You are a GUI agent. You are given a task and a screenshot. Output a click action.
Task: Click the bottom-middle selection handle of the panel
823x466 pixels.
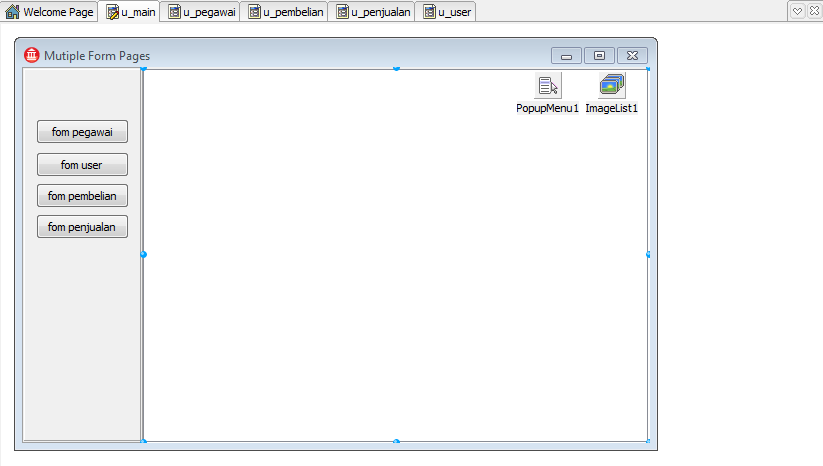(396, 441)
